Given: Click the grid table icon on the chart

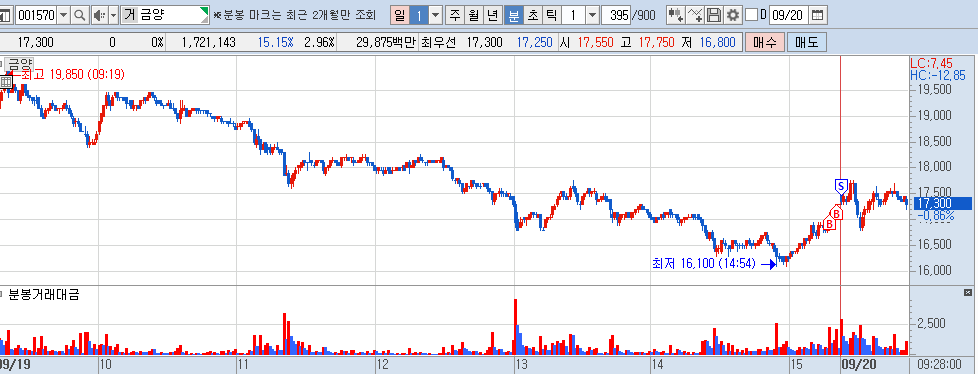Looking at the screenshot, I should (6, 81).
